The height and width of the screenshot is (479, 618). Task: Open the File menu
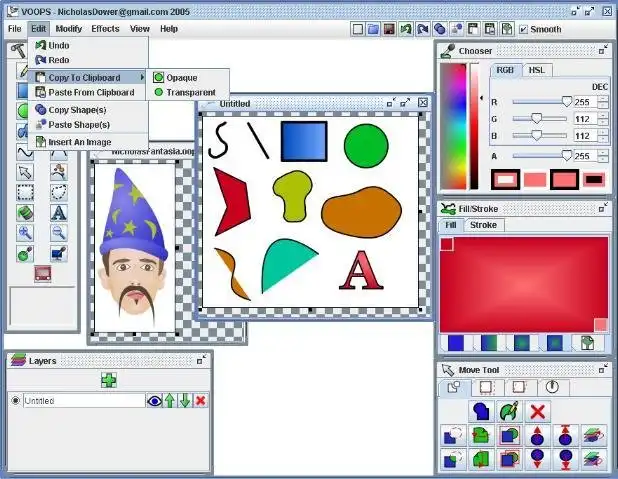click(15, 29)
